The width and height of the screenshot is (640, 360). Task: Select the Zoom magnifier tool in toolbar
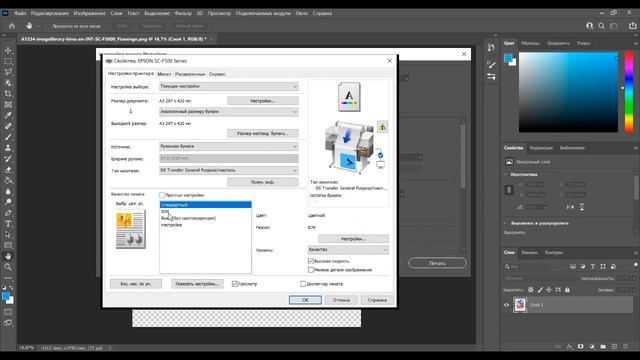(8, 267)
